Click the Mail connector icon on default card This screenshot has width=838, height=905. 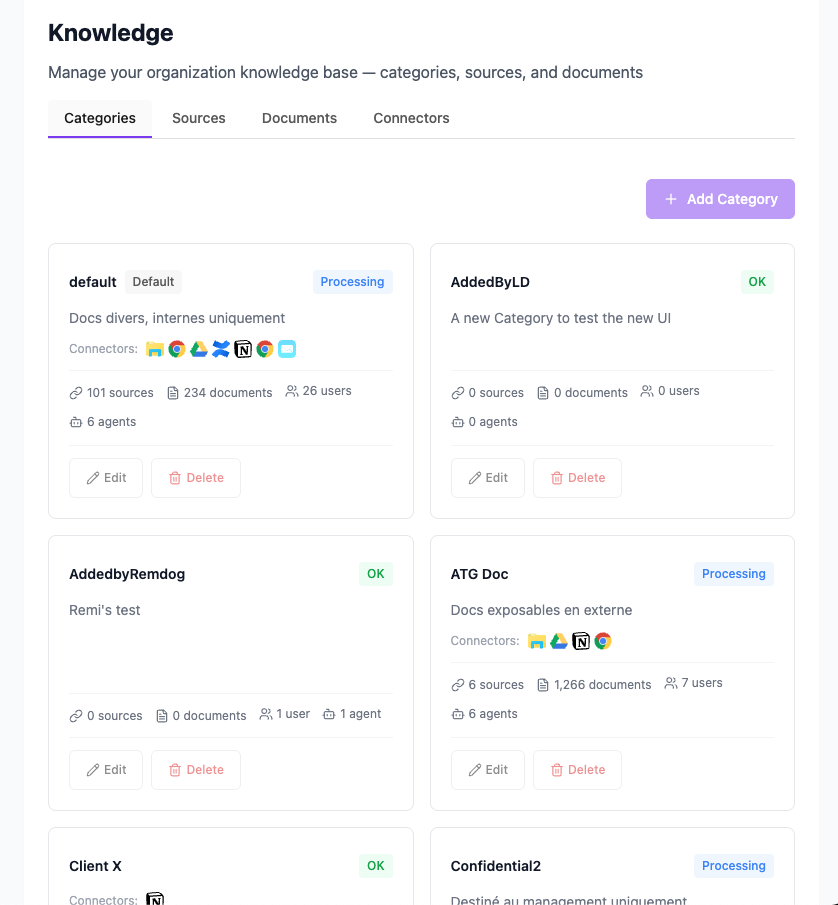point(287,348)
